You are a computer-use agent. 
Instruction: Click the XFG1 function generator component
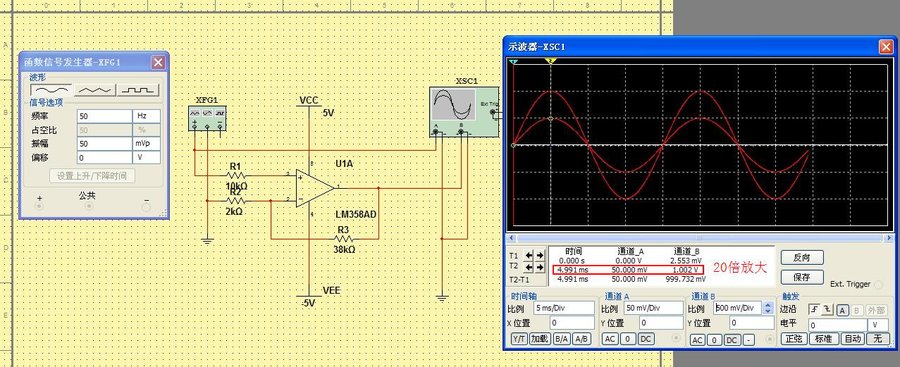[x=207, y=118]
